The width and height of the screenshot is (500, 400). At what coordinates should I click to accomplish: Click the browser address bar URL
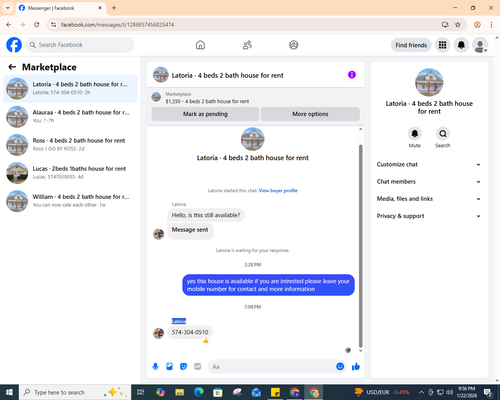click(x=117, y=25)
